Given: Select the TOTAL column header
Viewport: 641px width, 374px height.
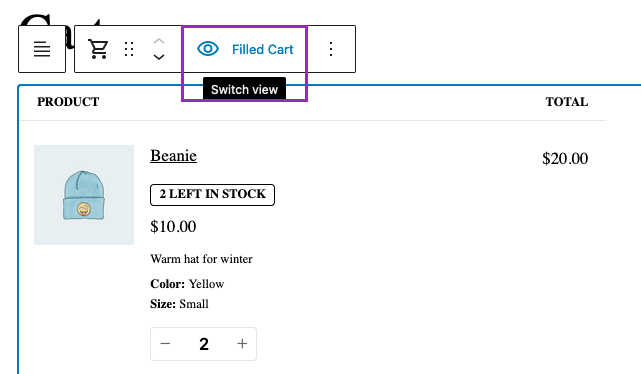Looking at the screenshot, I should point(567,102).
